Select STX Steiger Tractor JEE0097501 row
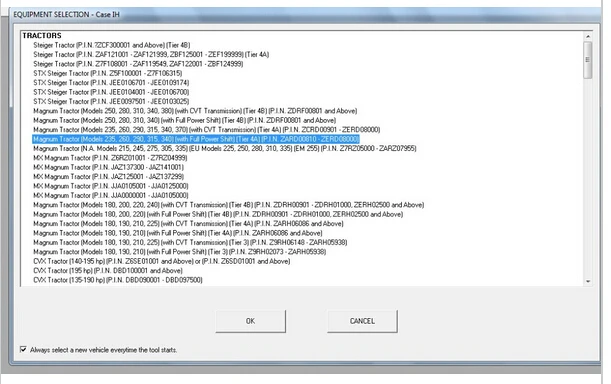The width and height of the screenshot is (611, 384). point(111,101)
